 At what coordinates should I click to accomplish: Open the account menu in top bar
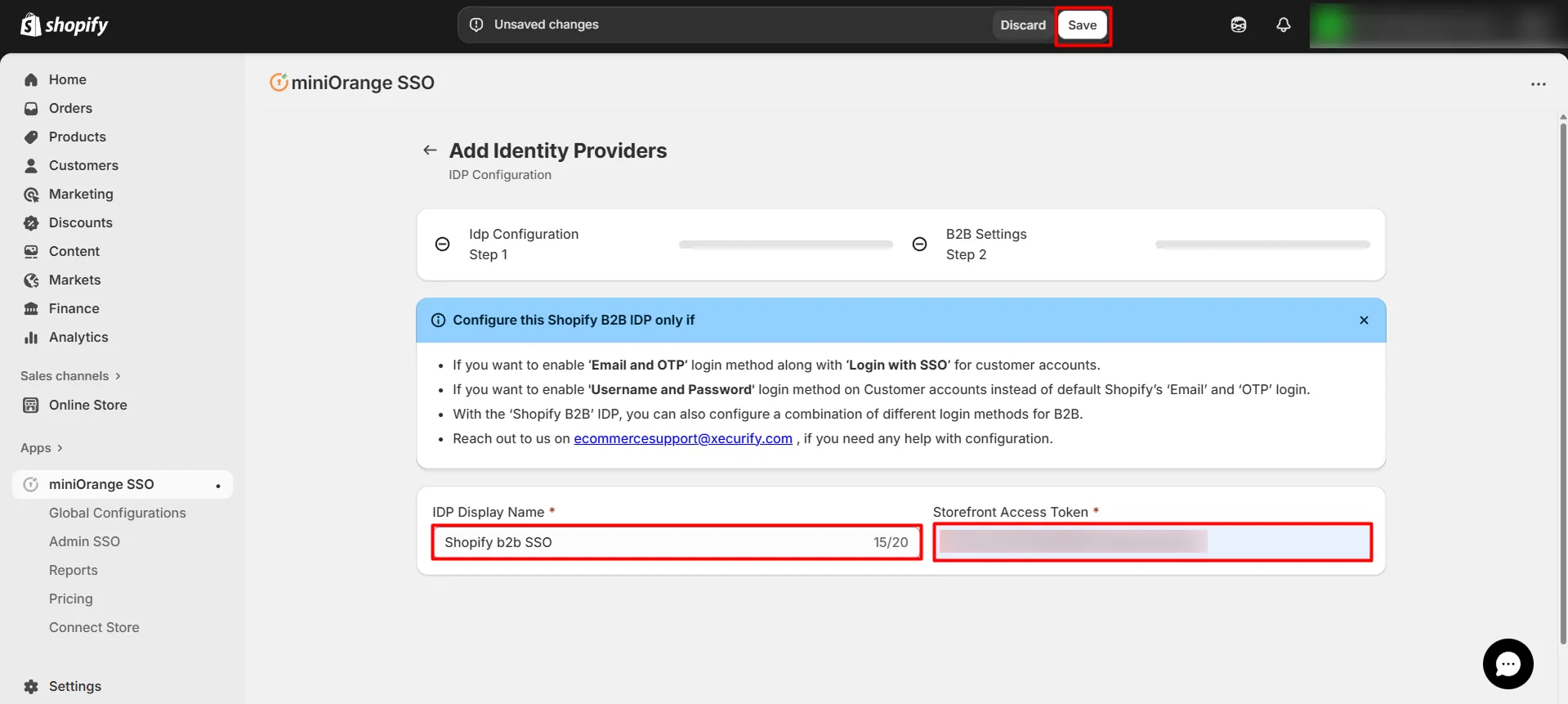tap(1438, 25)
